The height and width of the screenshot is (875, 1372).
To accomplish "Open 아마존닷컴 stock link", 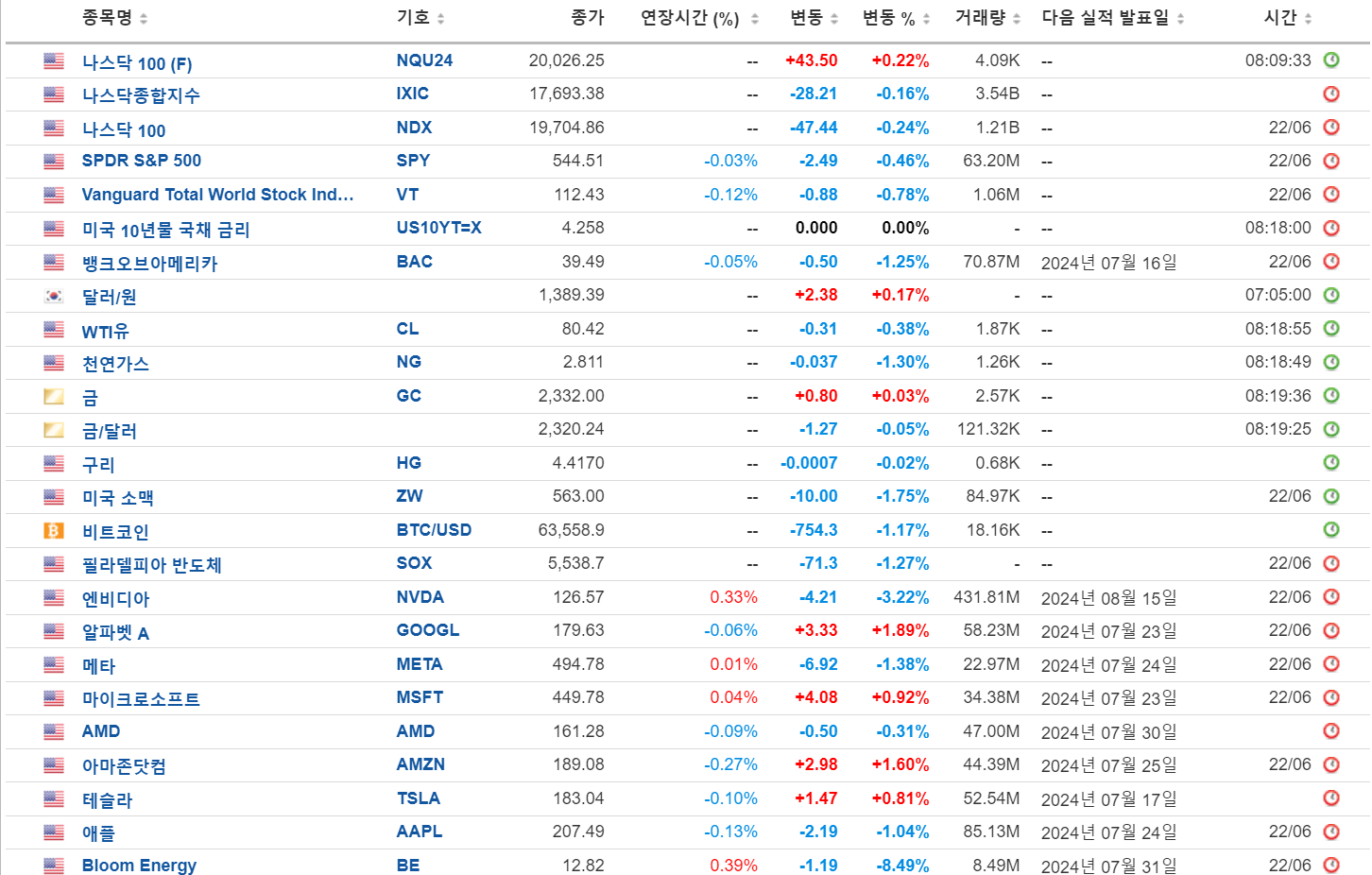I will [x=124, y=766].
